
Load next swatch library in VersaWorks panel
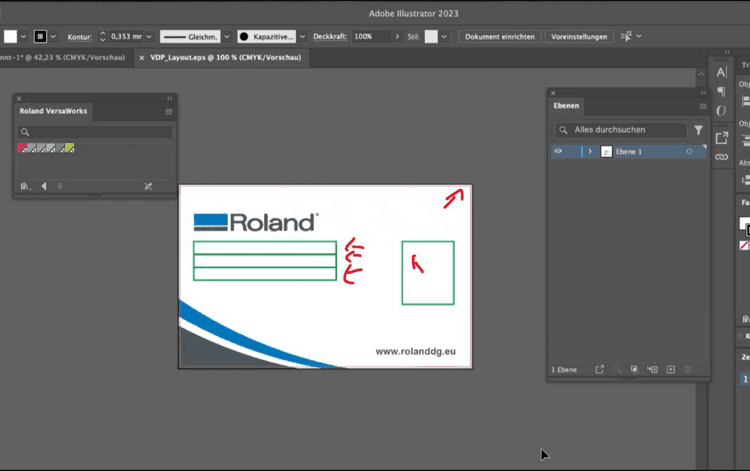[60, 186]
